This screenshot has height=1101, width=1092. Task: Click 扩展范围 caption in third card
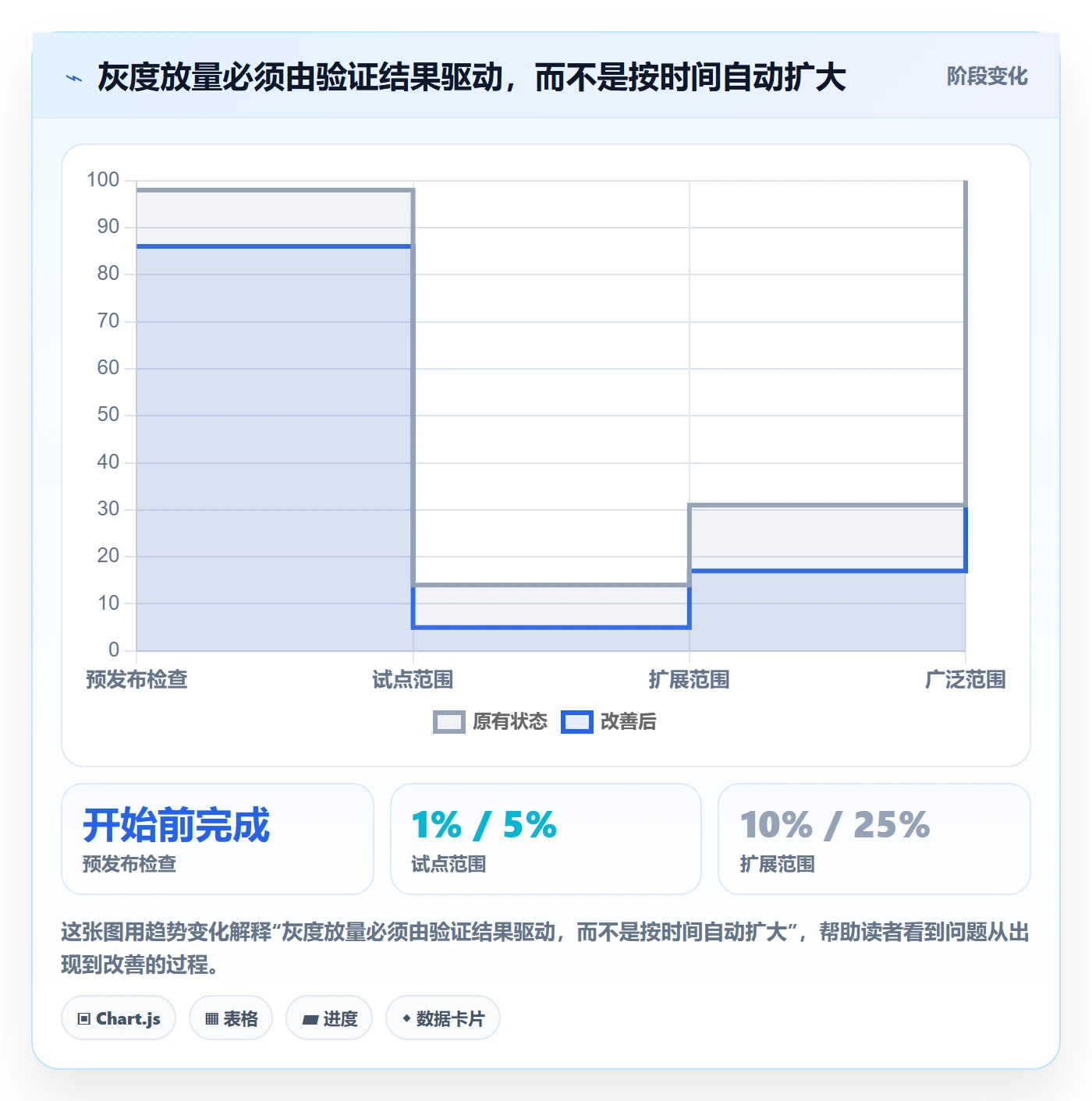click(x=777, y=864)
